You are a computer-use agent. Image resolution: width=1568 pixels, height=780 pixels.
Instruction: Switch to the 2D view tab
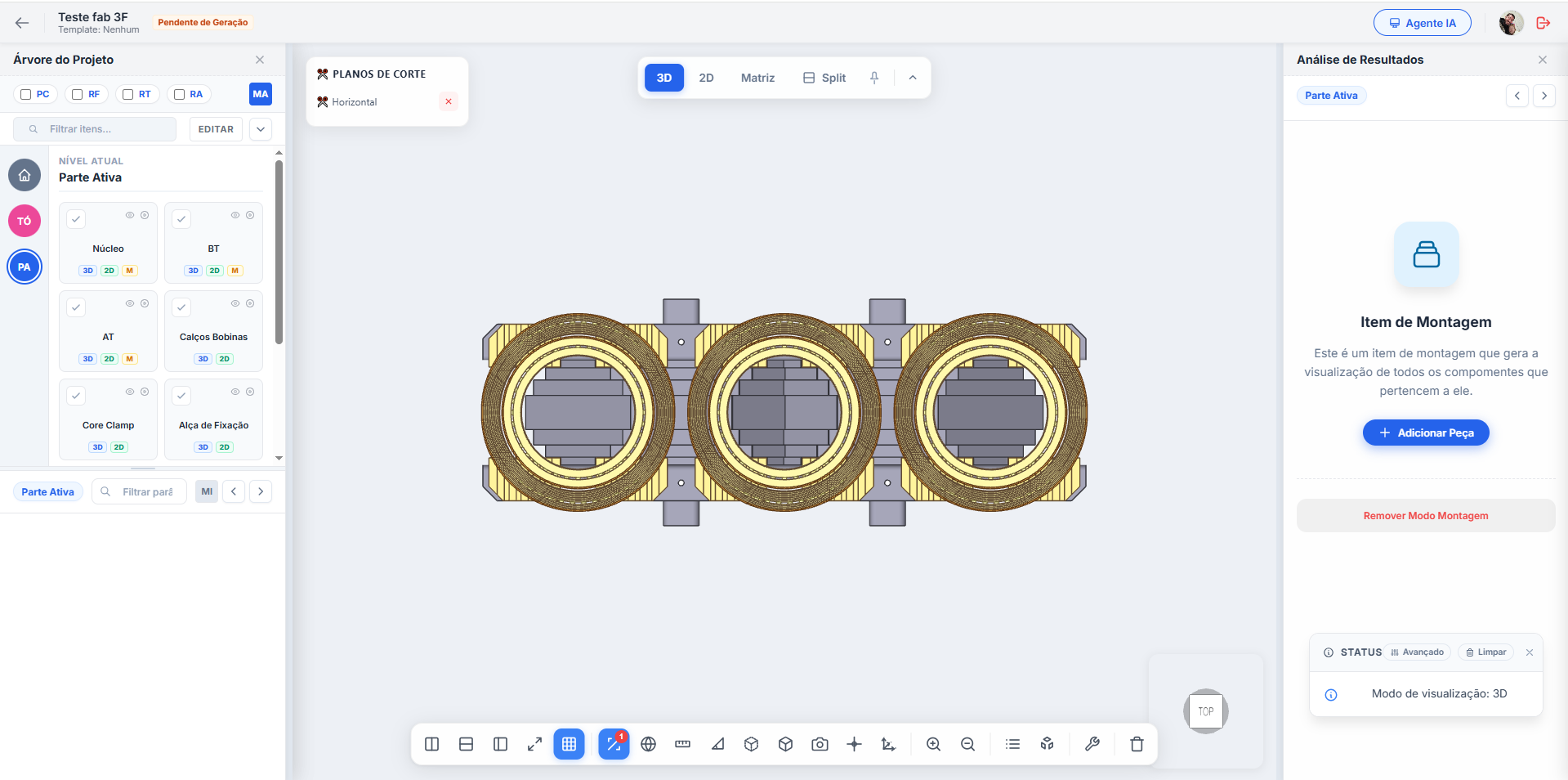(707, 78)
